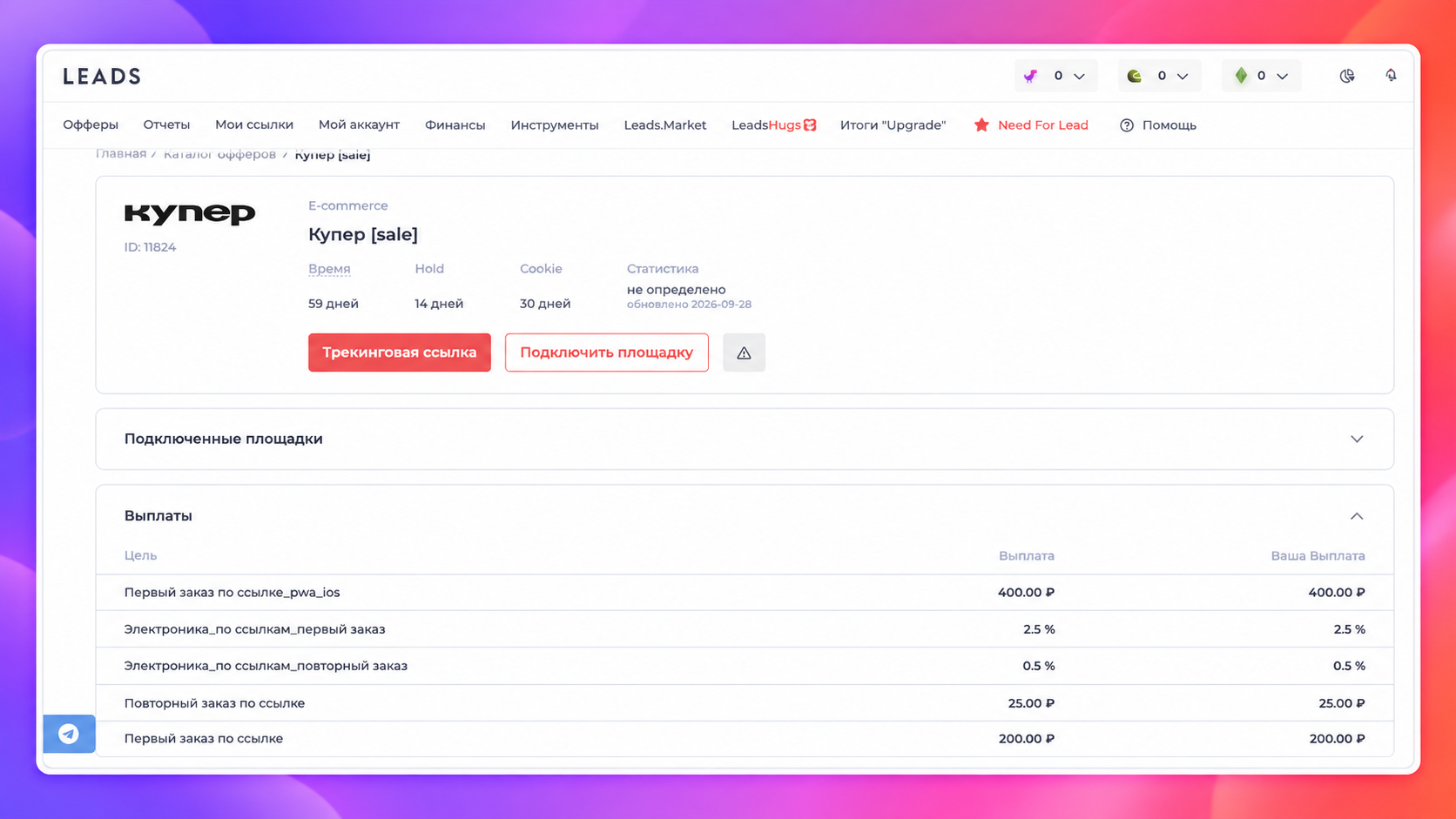Go to Мои ссылки
The image size is (1456, 819).
tap(254, 125)
